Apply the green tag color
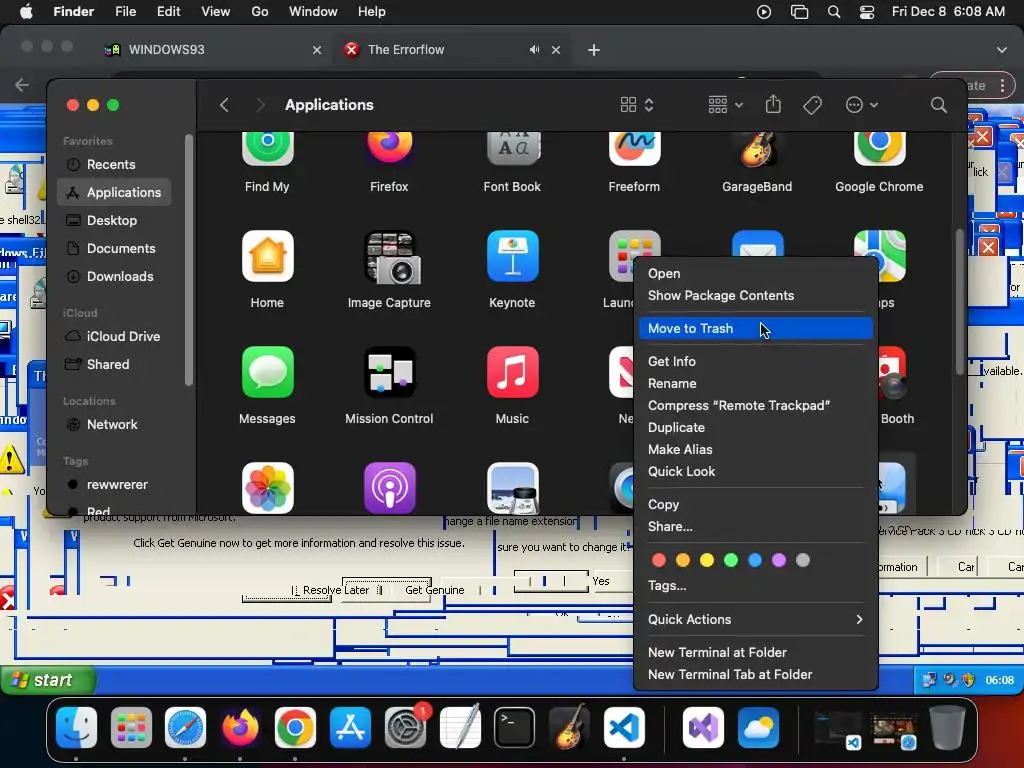1024x768 pixels. click(731, 560)
